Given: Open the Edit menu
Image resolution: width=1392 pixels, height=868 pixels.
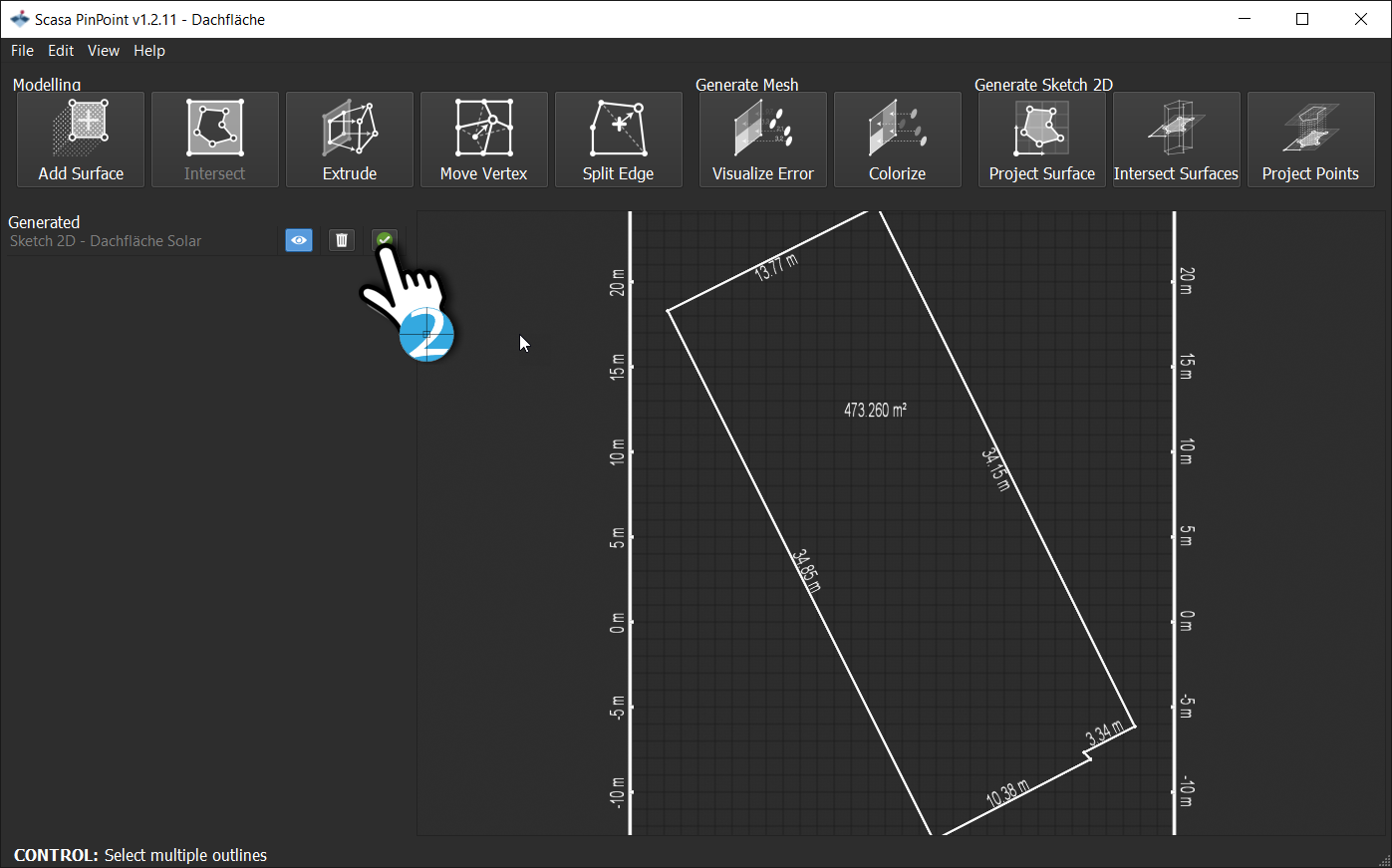Looking at the screenshot, I should [x=61, y=51].
